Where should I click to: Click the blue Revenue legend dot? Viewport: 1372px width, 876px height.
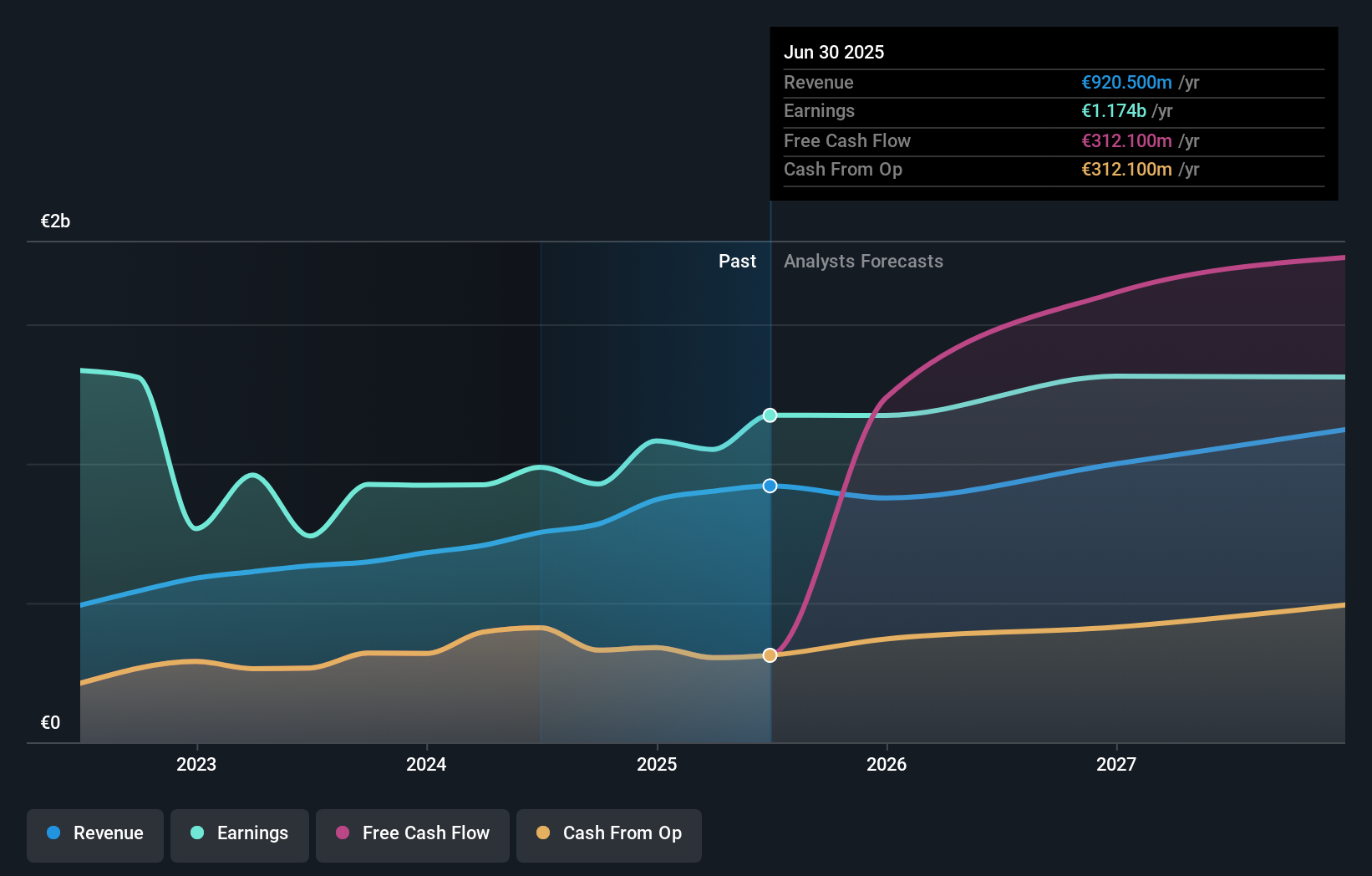tap(53, 833)
